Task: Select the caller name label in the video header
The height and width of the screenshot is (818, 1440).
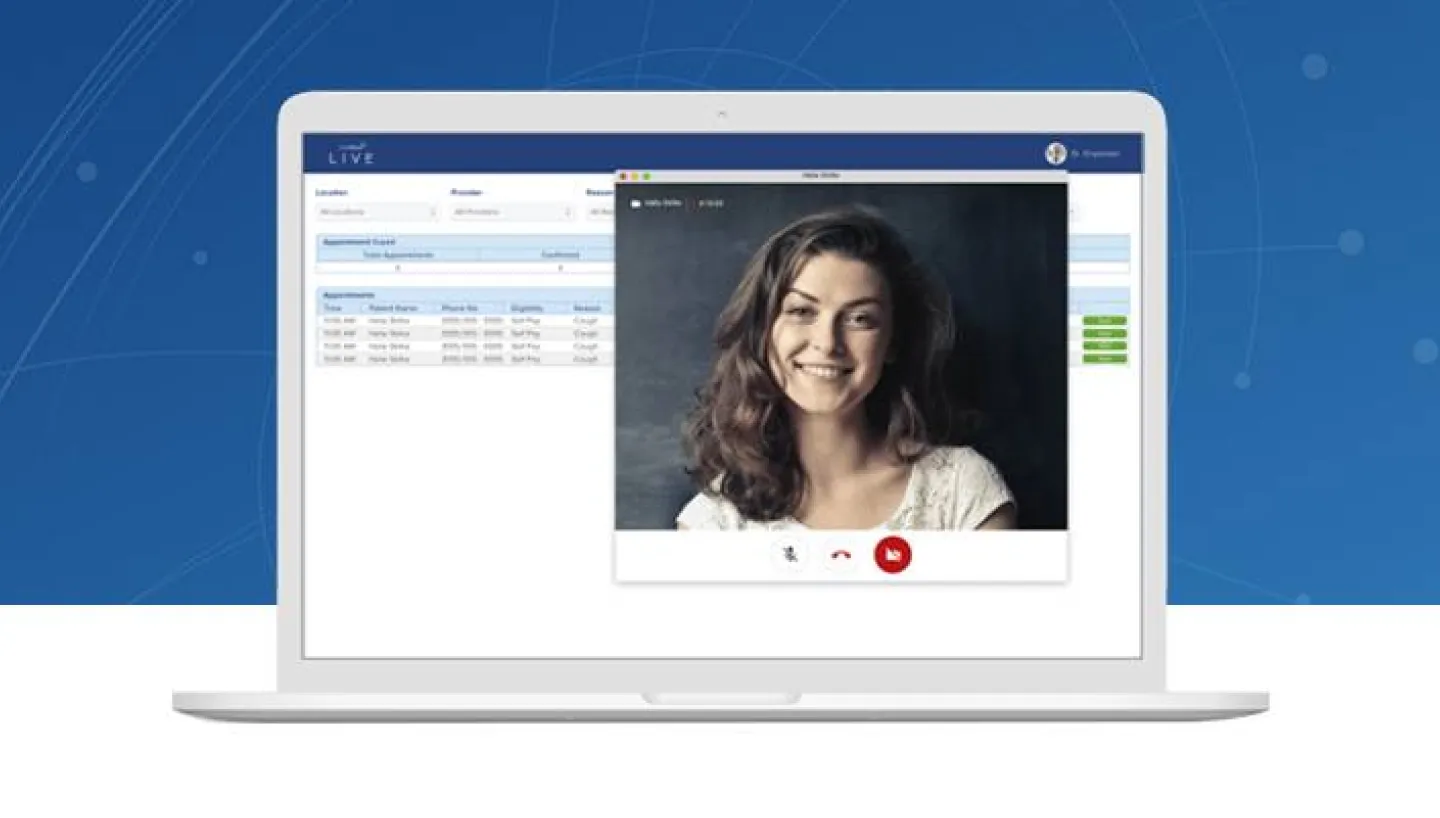Action: pos(664,201)
